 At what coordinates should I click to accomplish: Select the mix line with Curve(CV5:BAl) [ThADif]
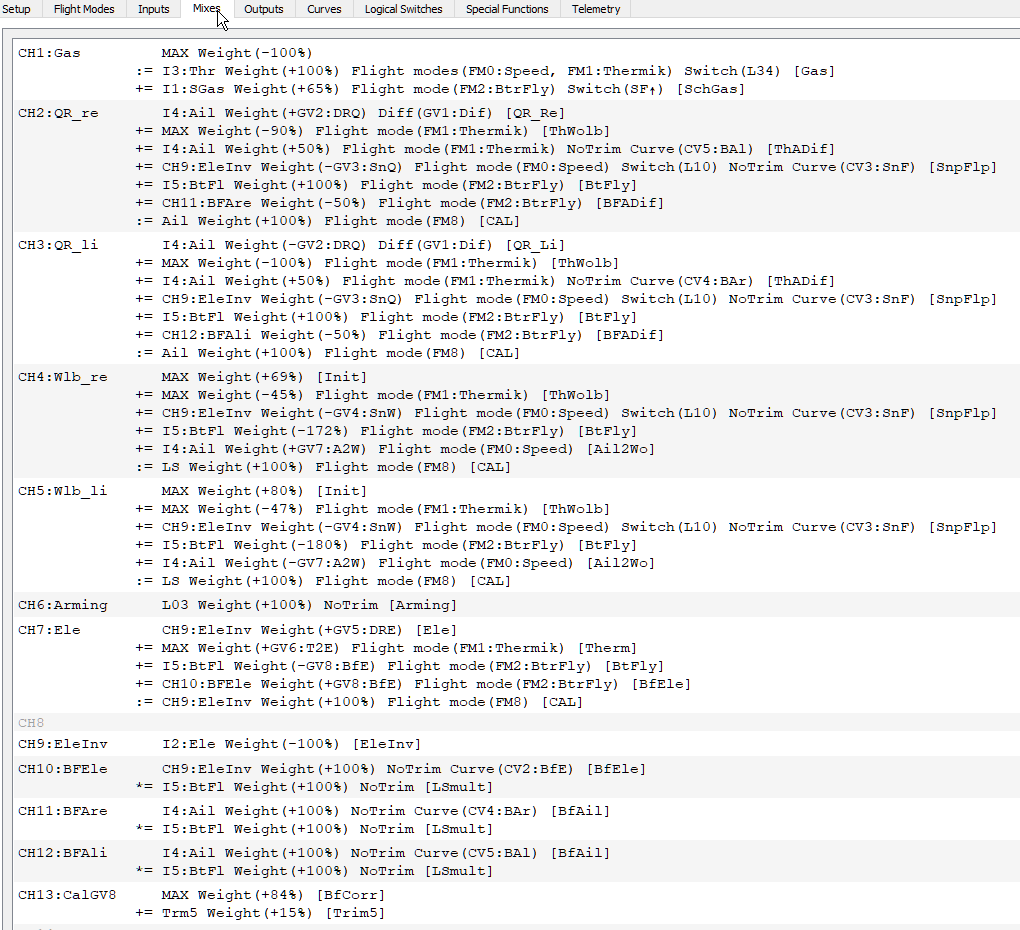point(485,149)
